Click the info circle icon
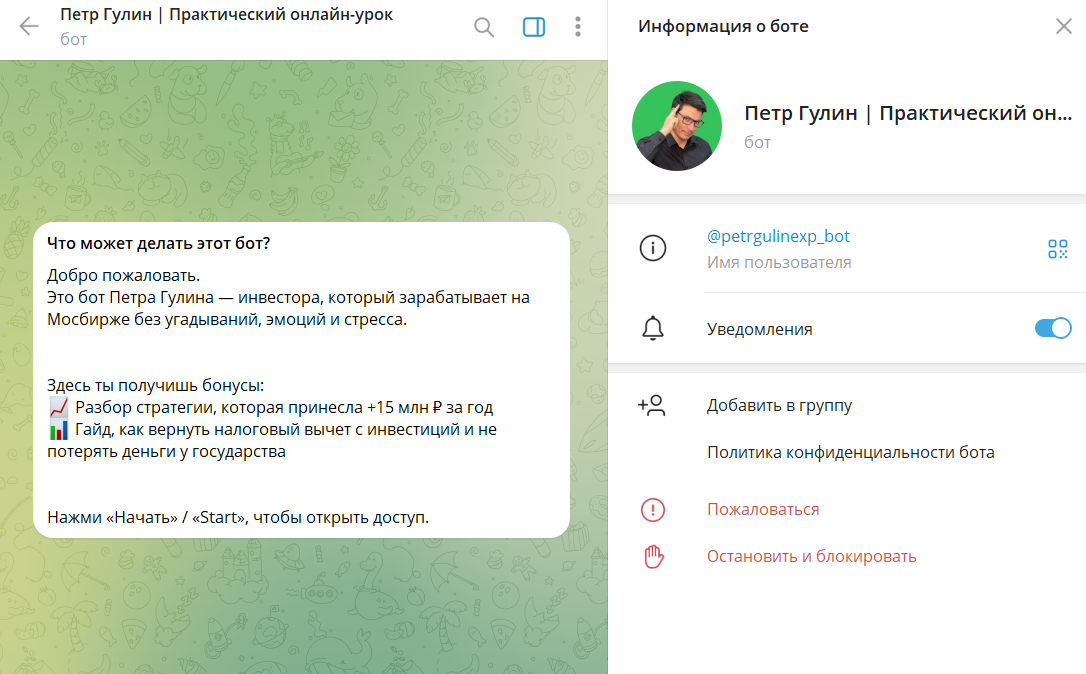 tap(653, 249)
